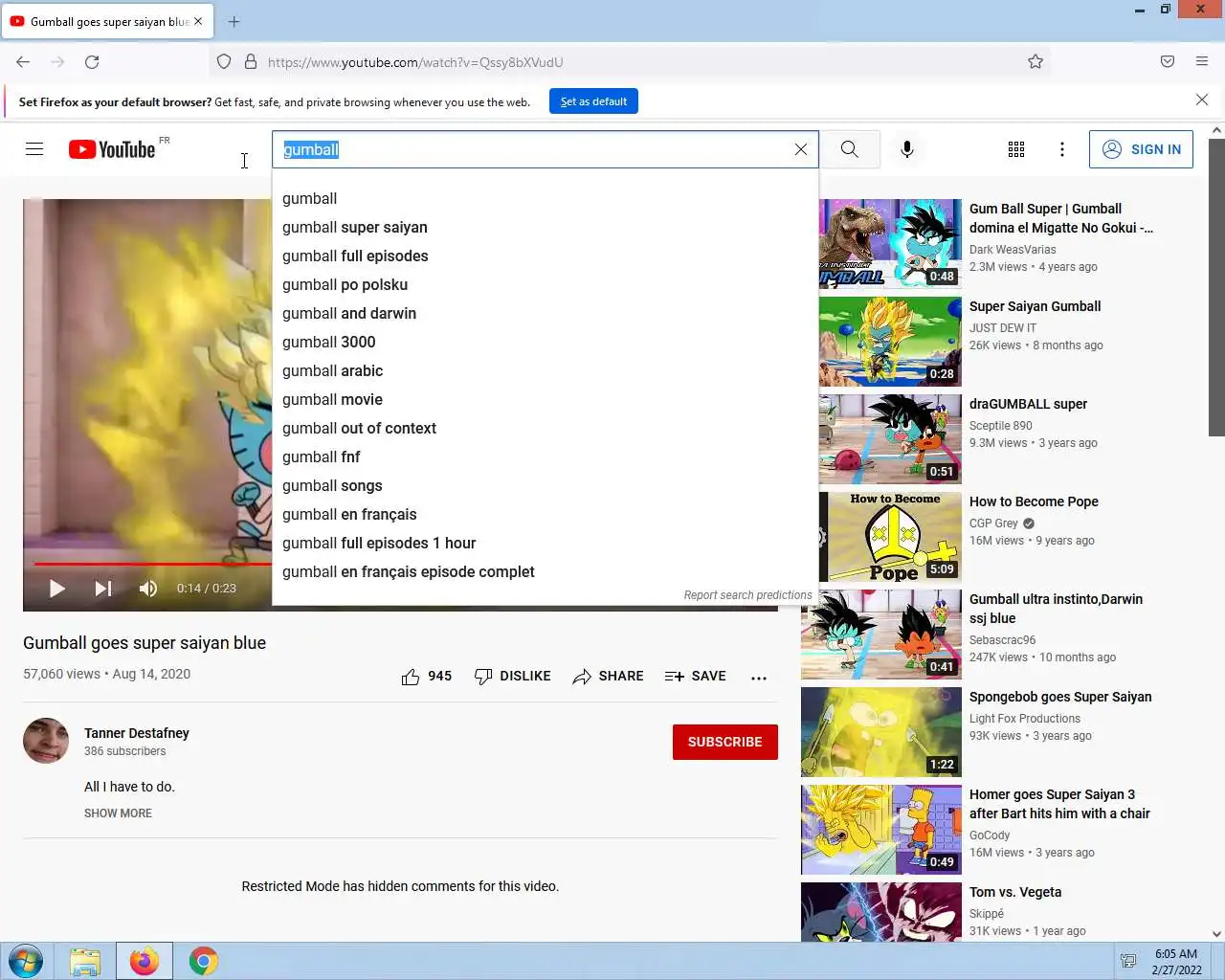
Task: Subscribe to Tanner Destafney channel
Action: coord(725,742)
